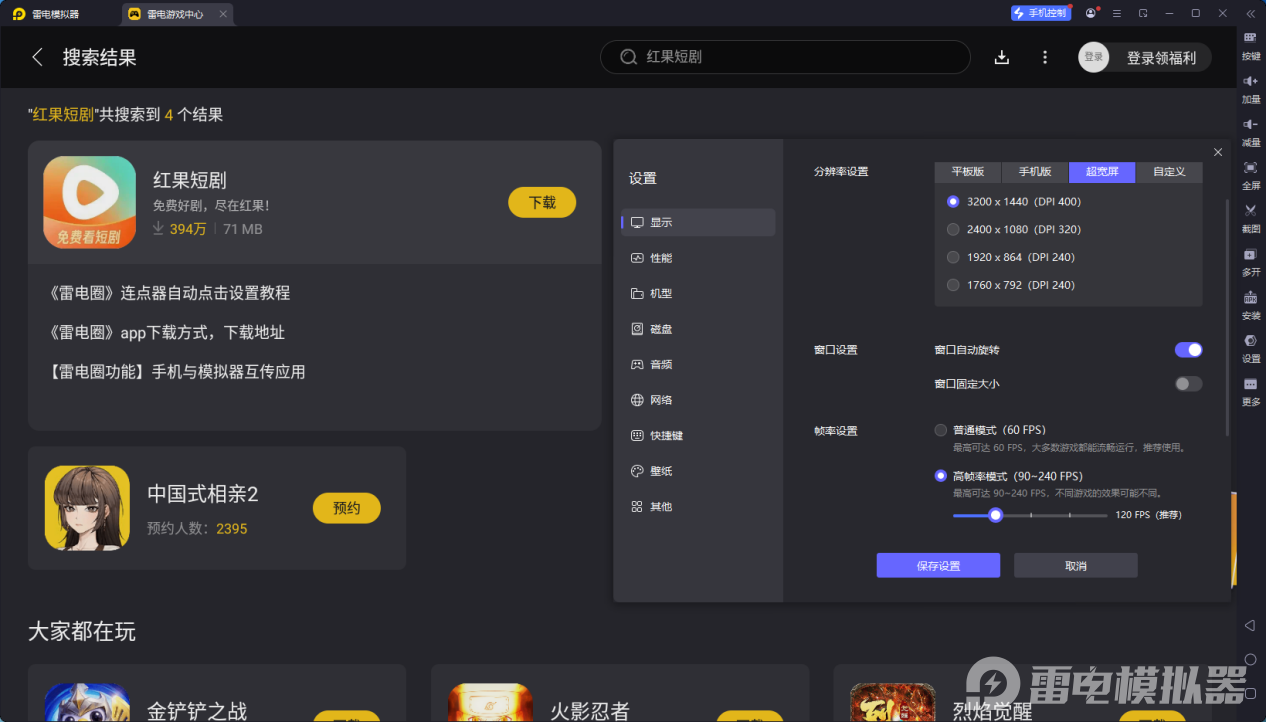Viewport: 1266px width, 722px height.
Task: Click 保存设置 to save display settings
Action: click(x=937, y=565)
